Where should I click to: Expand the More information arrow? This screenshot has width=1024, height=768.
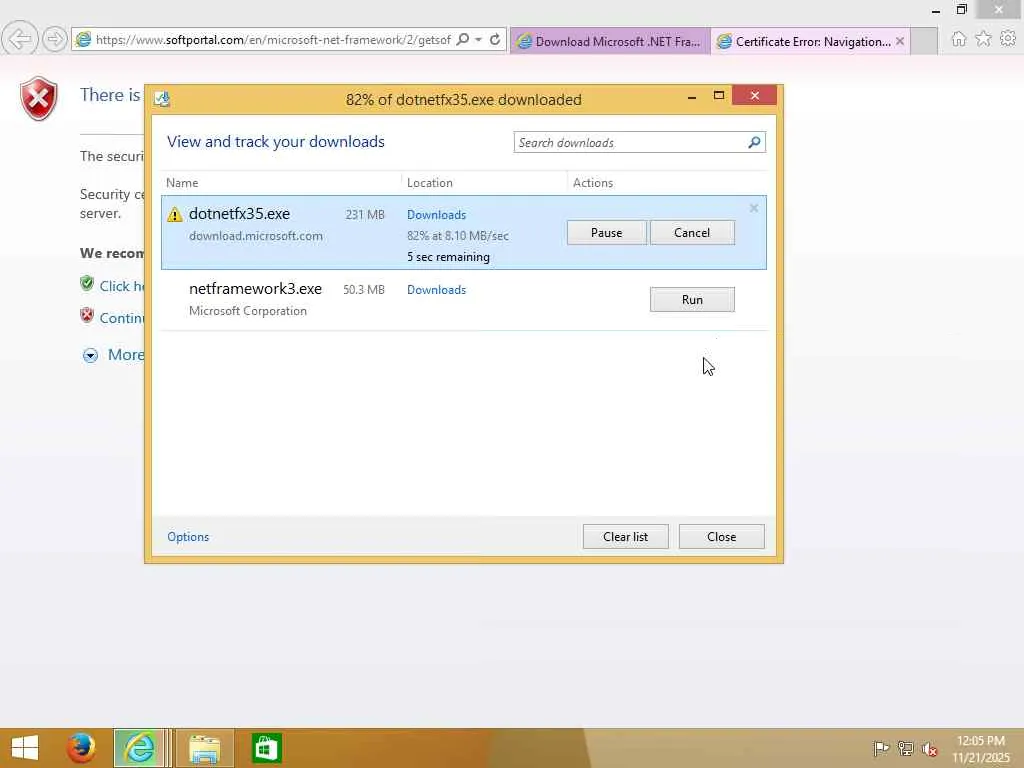pos(90,355)
